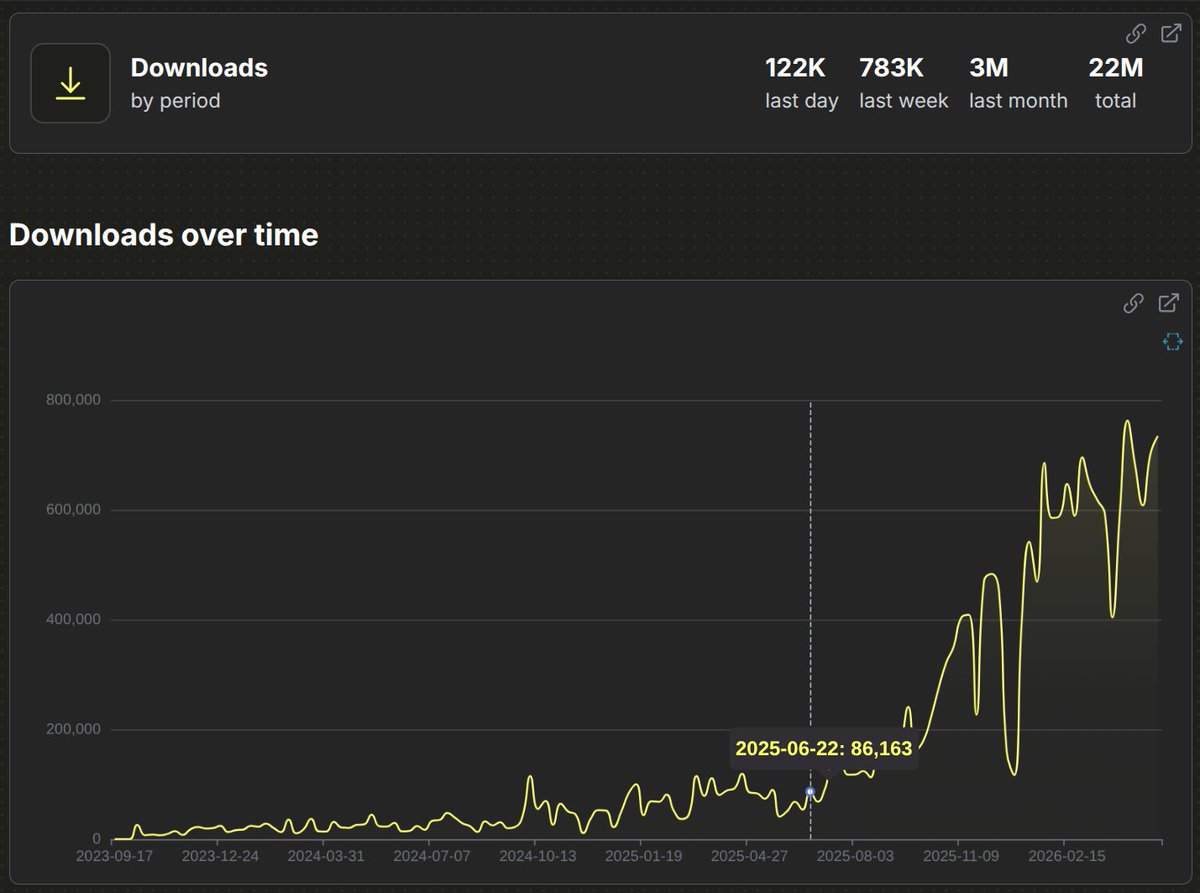This screenshot has height=893, width=1200.
Task: Select the "3M" last month value
Action: 988,68
